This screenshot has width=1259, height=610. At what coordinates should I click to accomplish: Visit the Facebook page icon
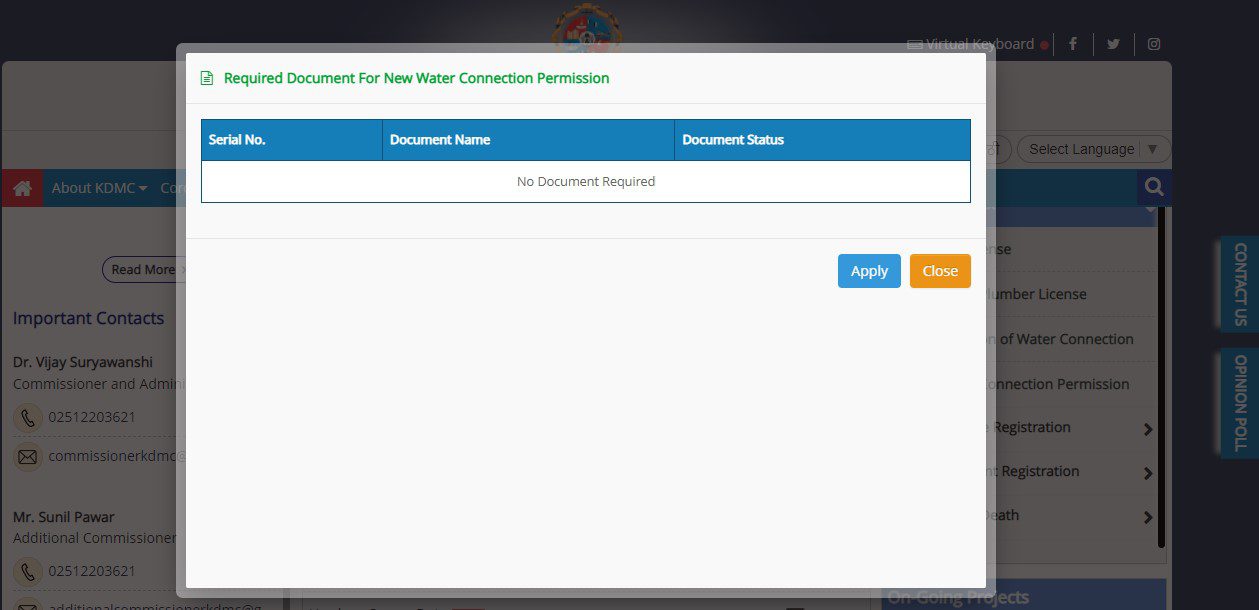click(1072, 43)
